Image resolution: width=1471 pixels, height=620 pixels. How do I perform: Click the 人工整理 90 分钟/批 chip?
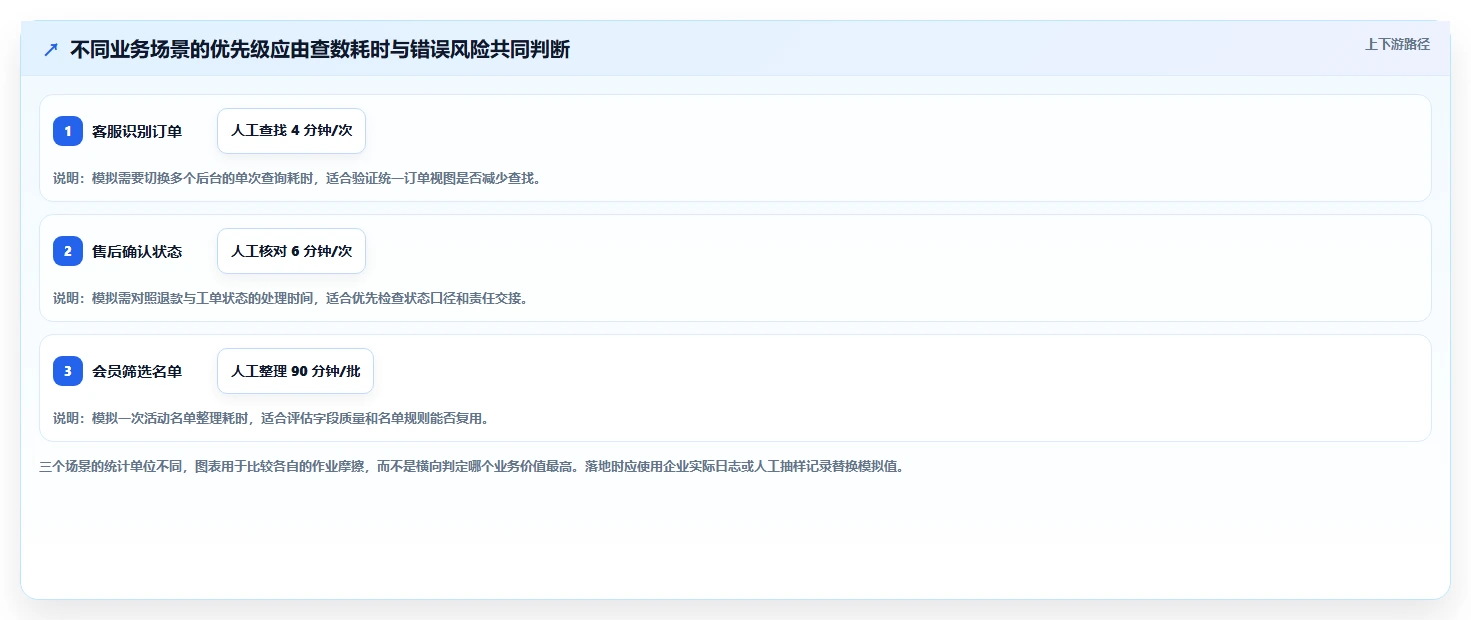click(x=295, y=371)
